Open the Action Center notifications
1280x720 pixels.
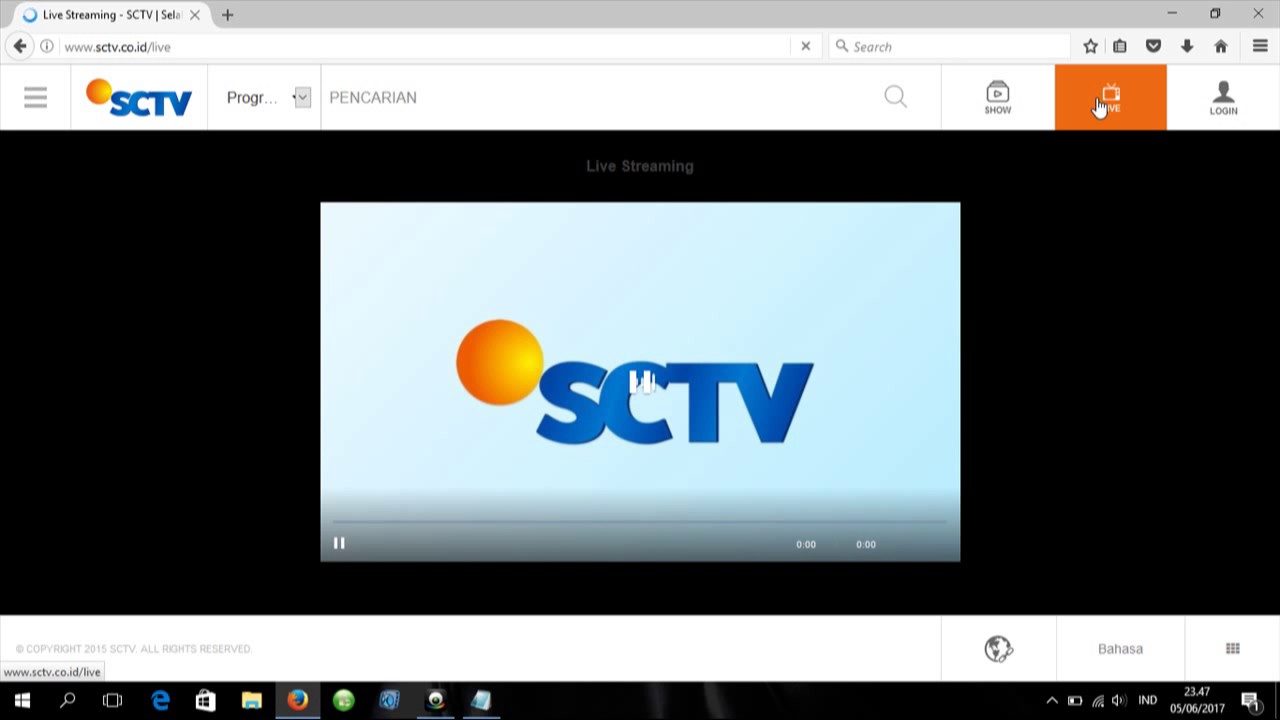(x=1250, y=701)
